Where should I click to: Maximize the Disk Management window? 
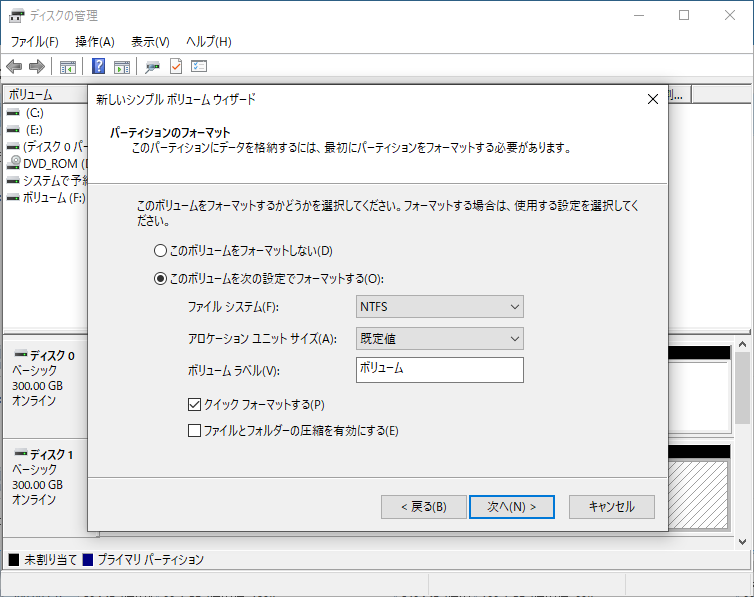coord(684,15)
